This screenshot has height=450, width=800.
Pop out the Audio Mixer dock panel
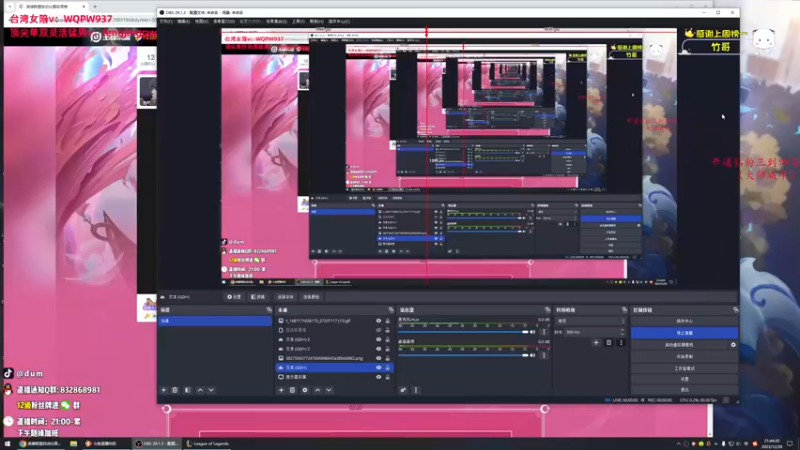click(x=547, y=310)
